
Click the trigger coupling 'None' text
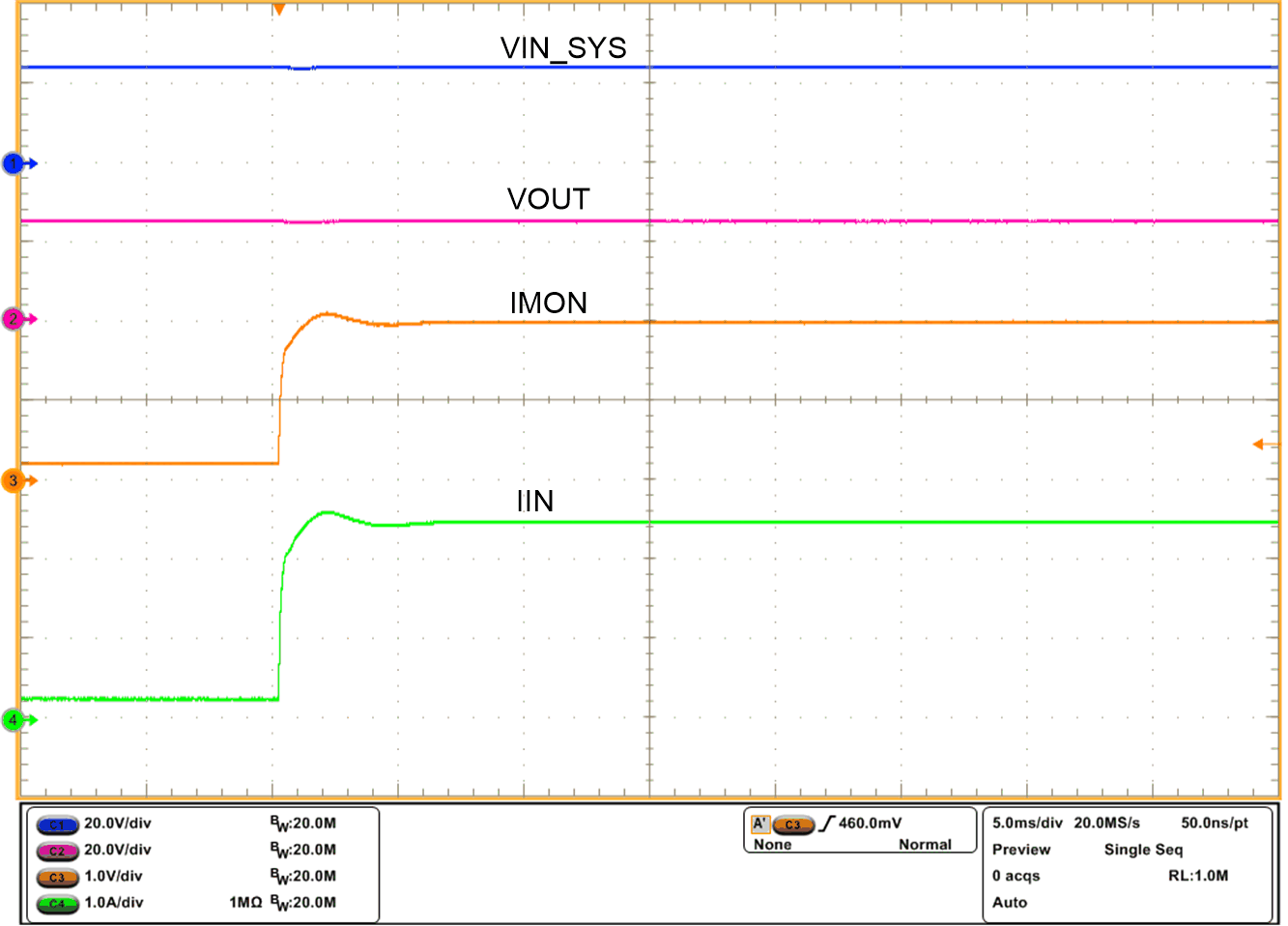pos(772,844)
